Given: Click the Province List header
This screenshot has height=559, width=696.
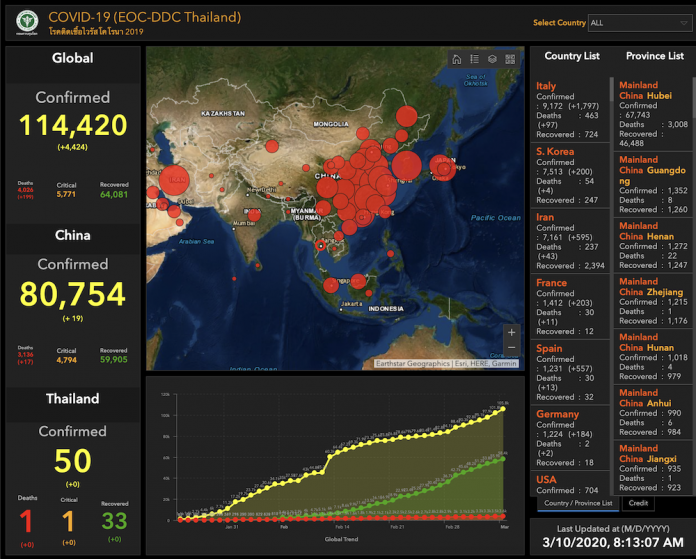Looking at the screenshot, I should 655,56.
